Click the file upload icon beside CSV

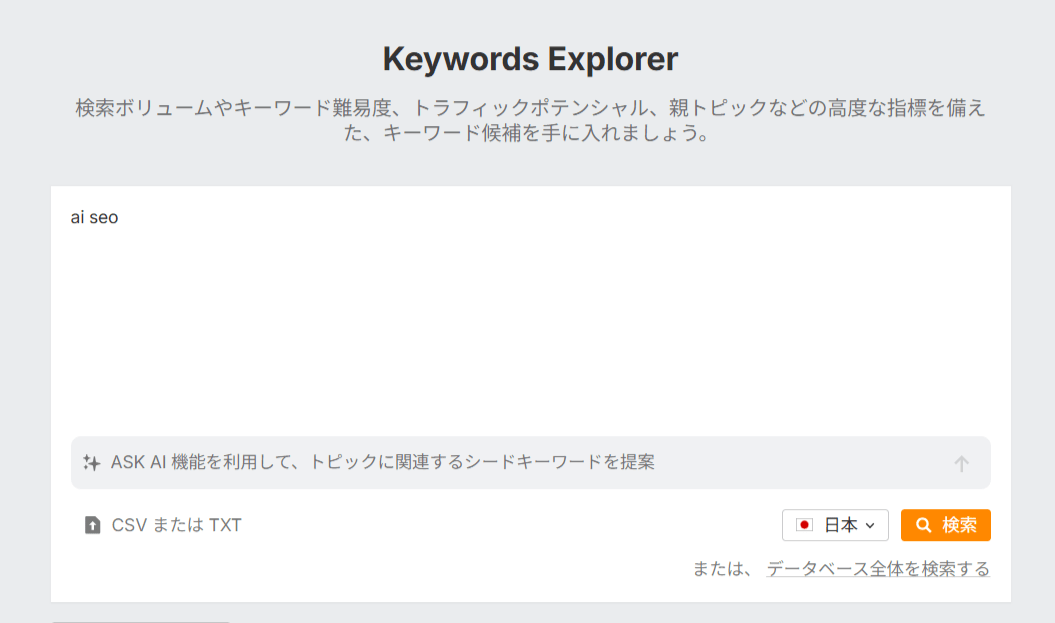92,525
